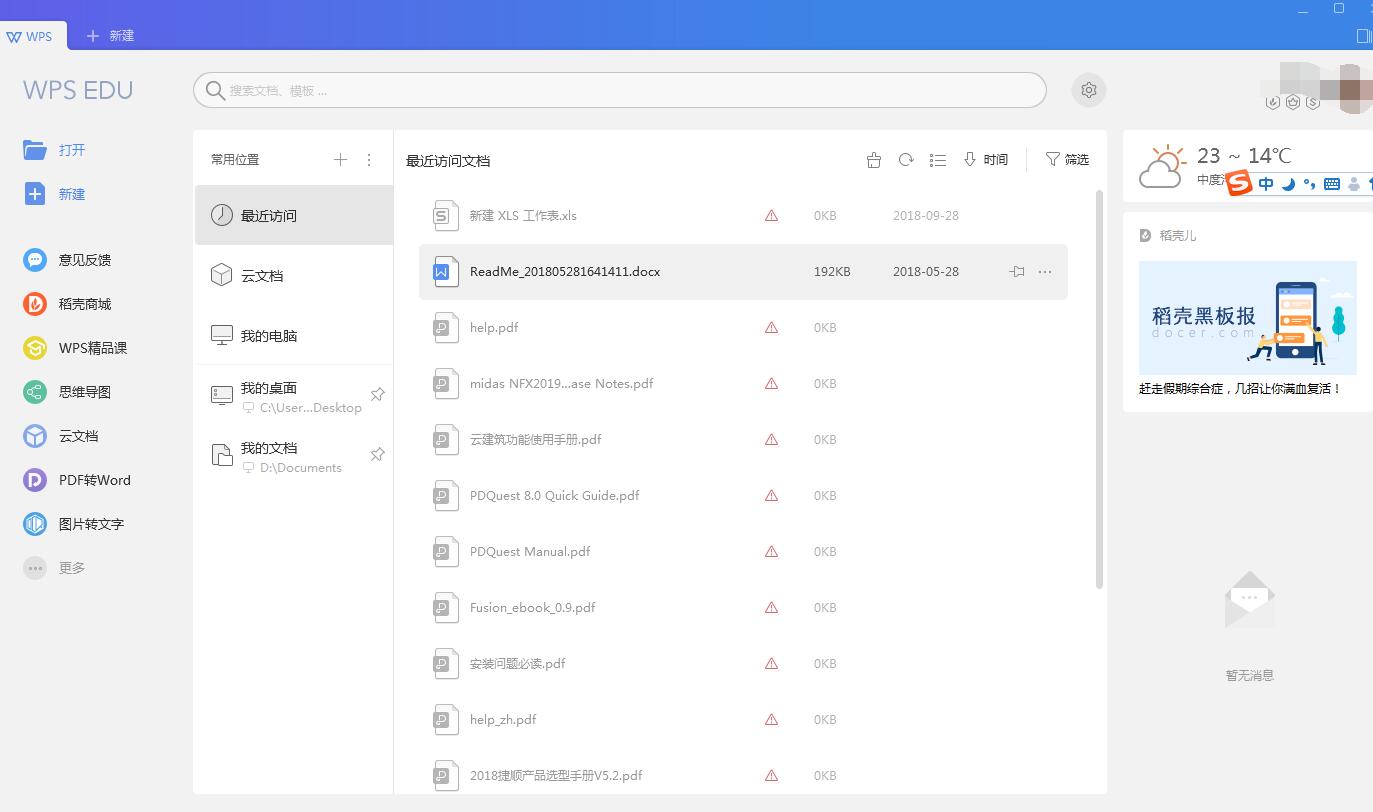Toggle the pin for 我的桌面 location

[377, 395]
